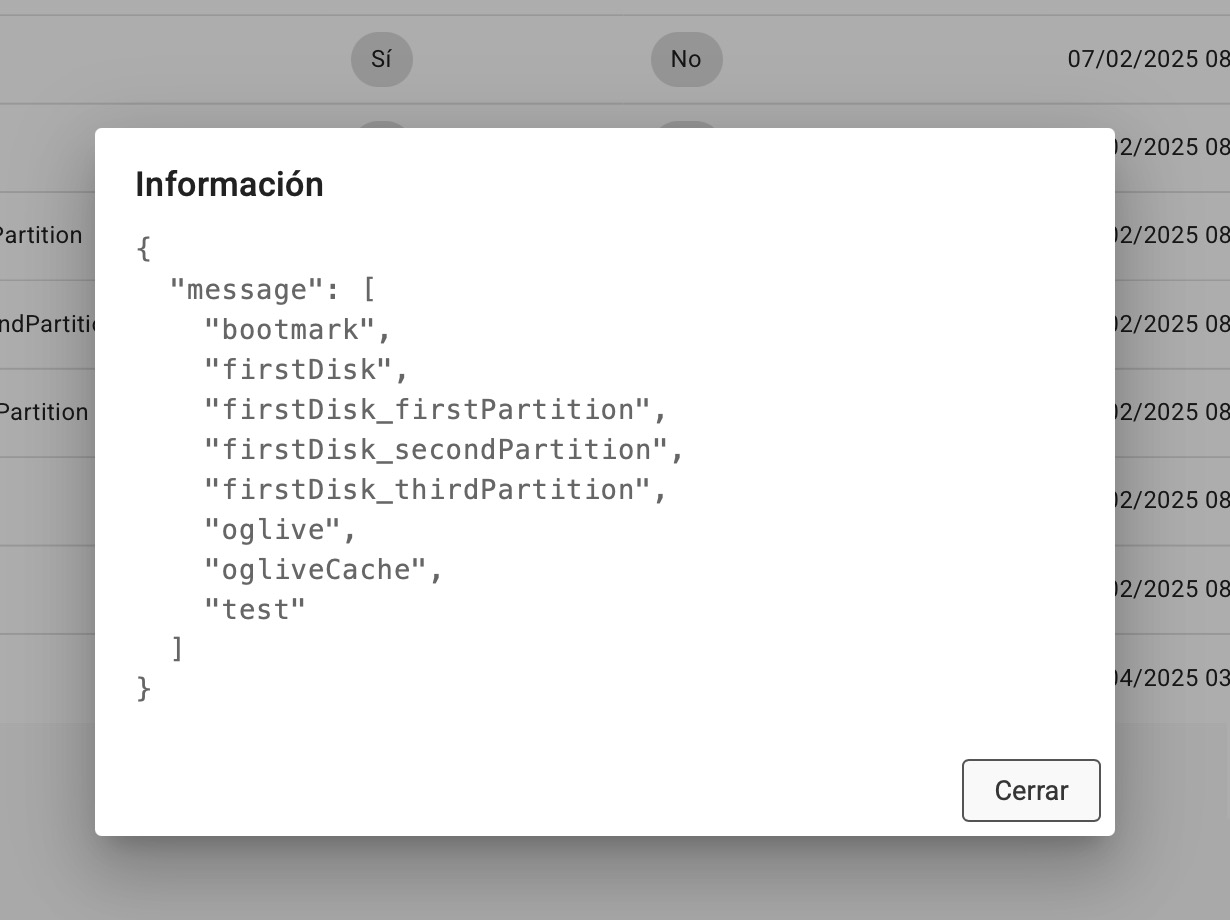
Task: Select the "firstDisk_firstPartition" entry
Action: click(x=427, y=410)
